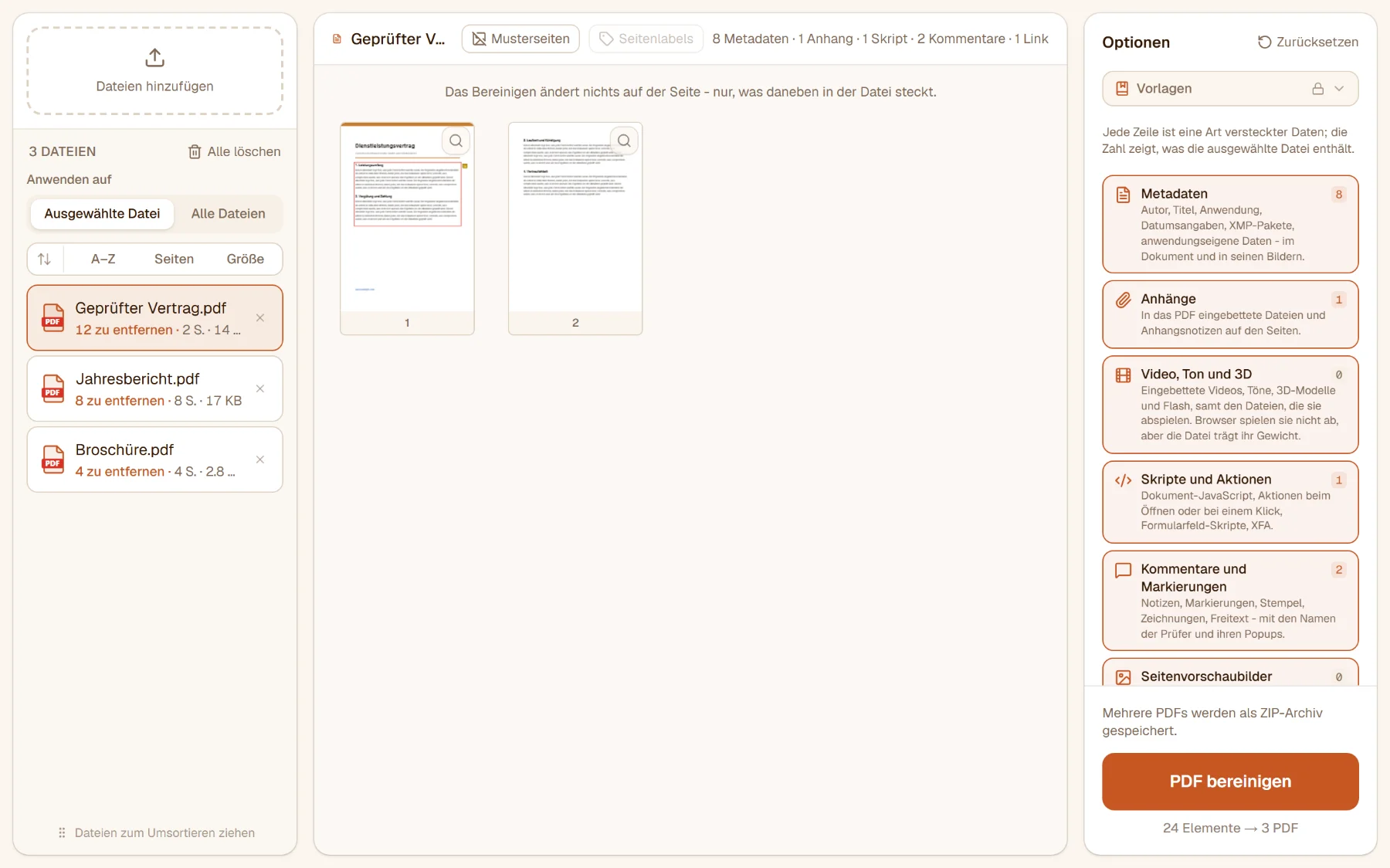The height and width of the screenshot is (868, 1390).
Task: Toggle the Anhänge option card
Action: tap(1230, 314)
